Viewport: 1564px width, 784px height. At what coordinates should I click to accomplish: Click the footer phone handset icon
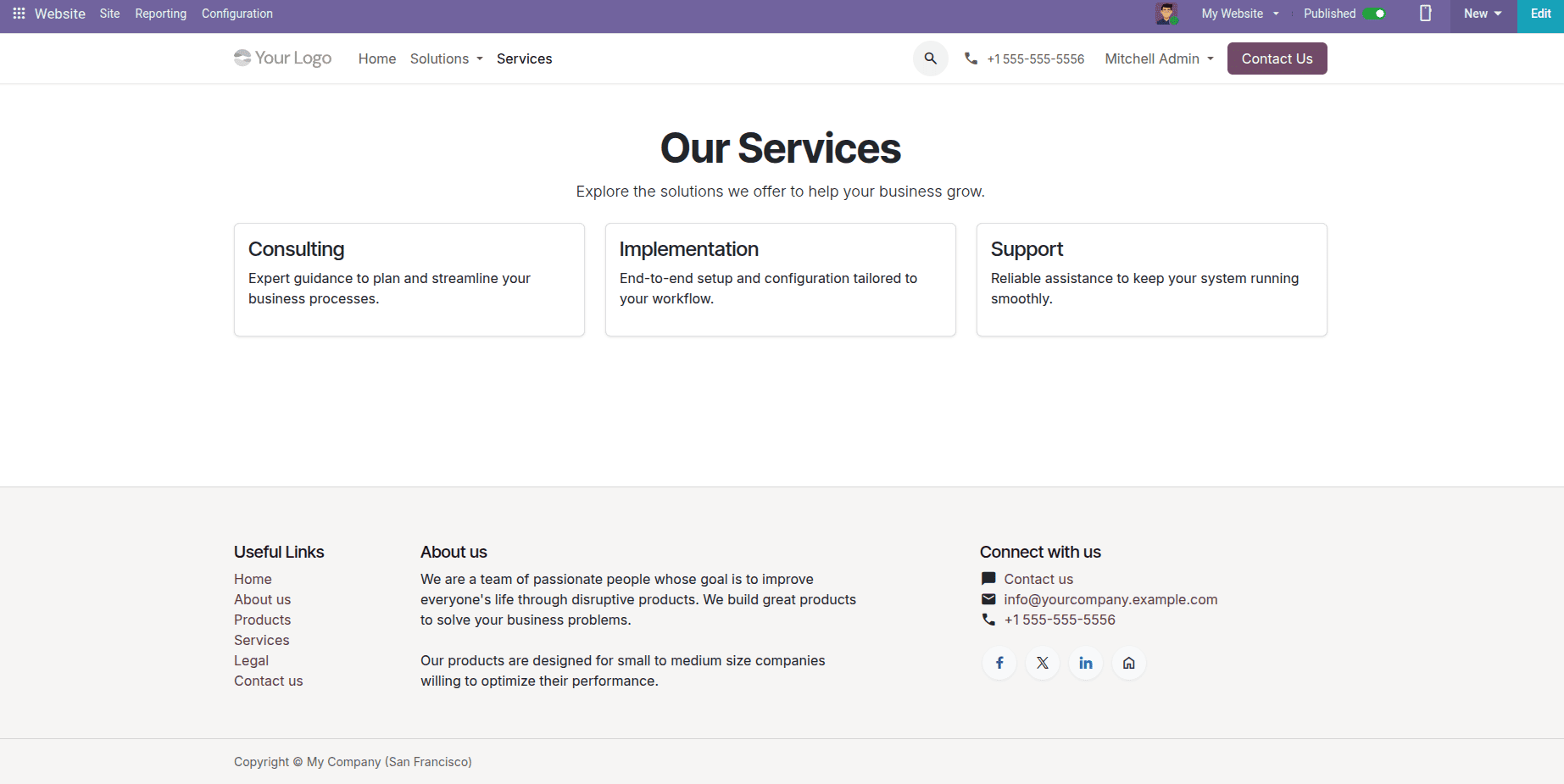(988, 620)
